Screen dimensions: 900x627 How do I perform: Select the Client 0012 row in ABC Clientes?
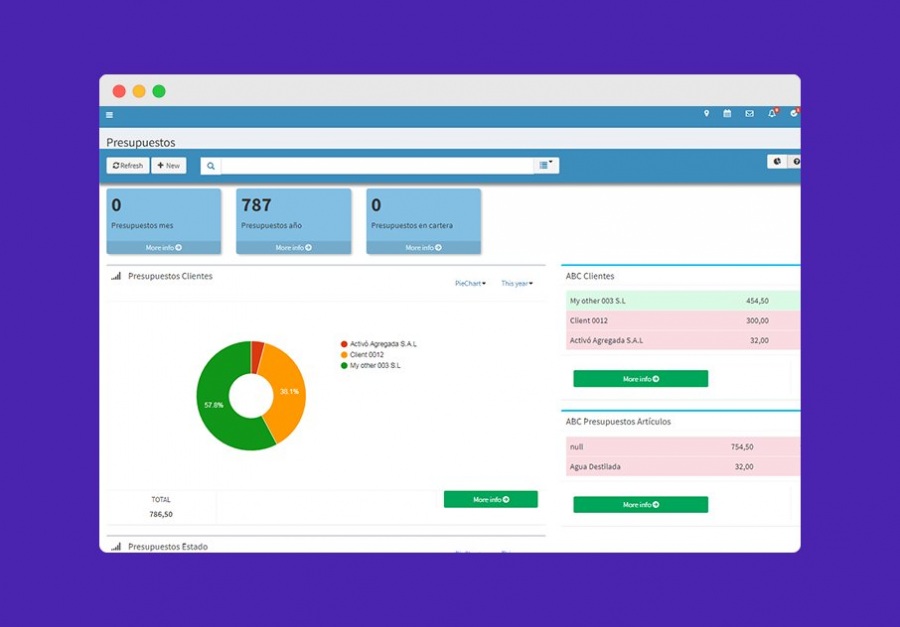point(683,320)
